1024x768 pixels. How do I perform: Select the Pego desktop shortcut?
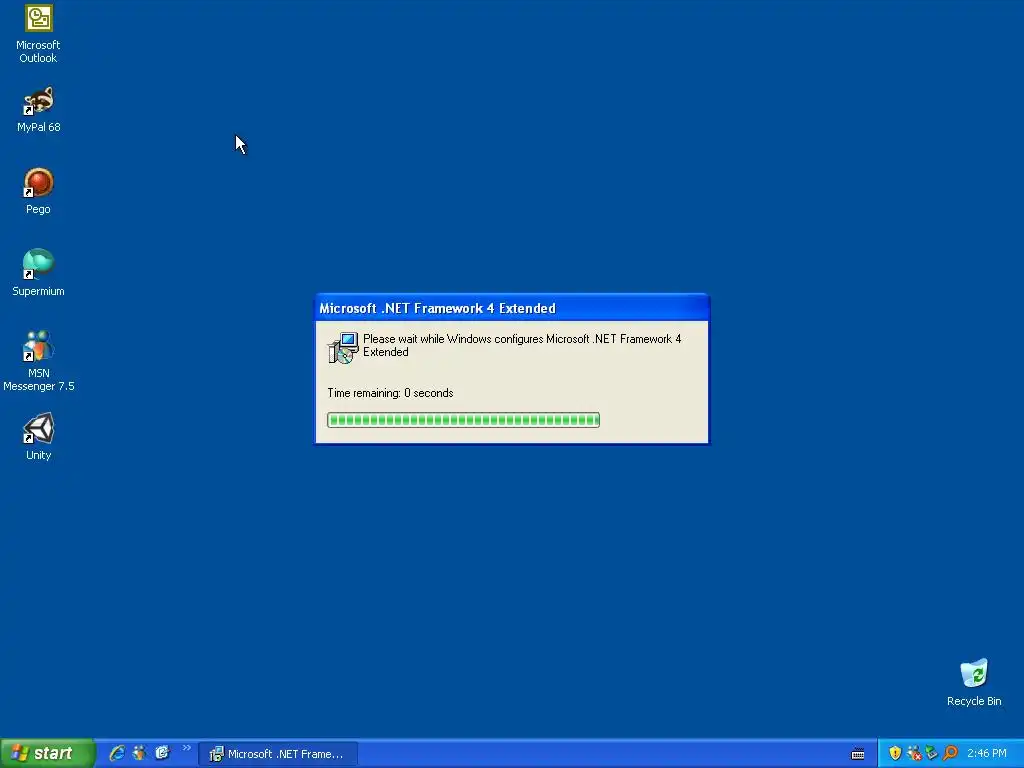[x=38, y=191]
